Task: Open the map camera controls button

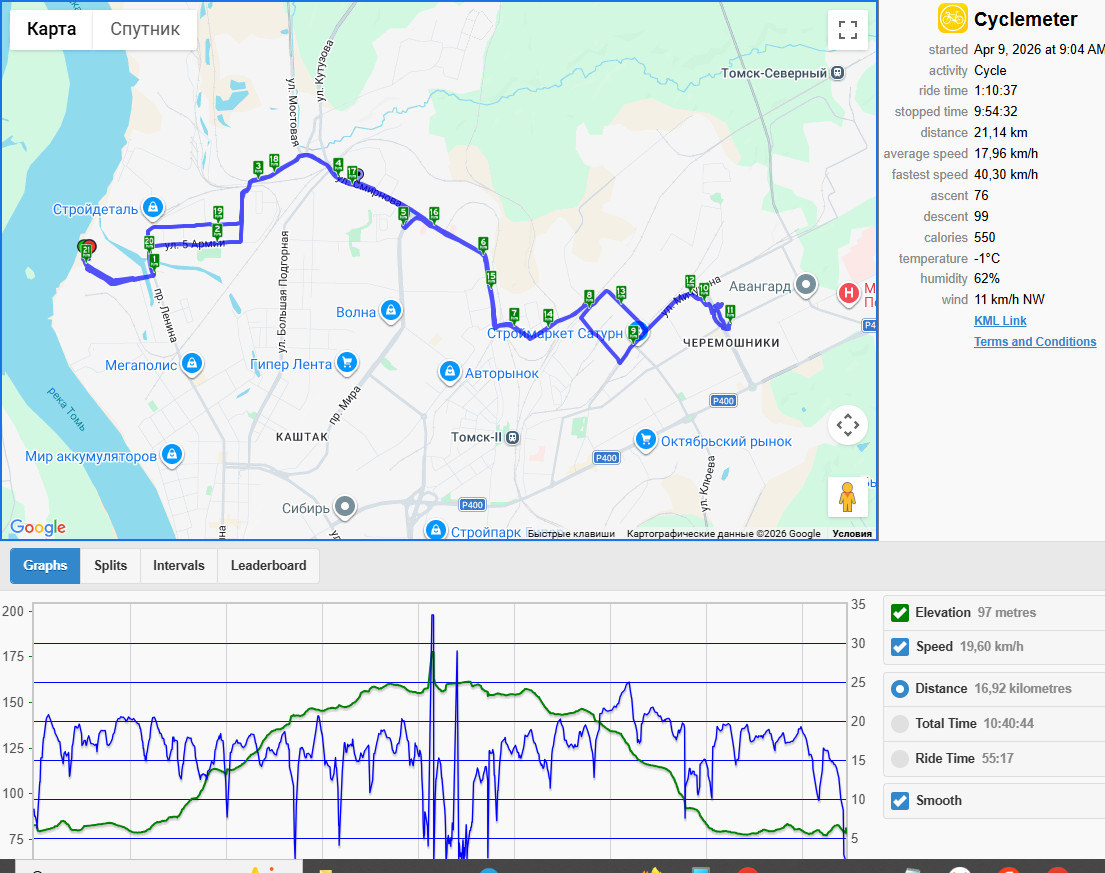Action: [x=848, y=425]
